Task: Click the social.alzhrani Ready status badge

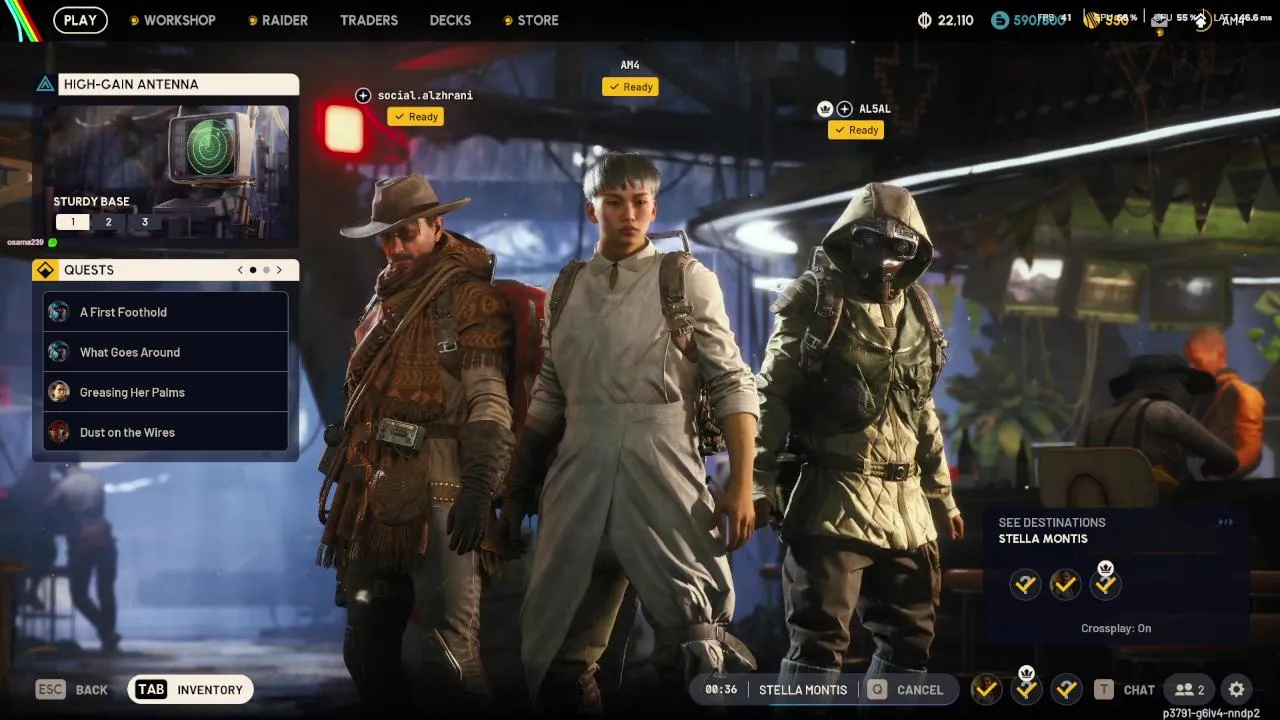Action: [416, 117]
